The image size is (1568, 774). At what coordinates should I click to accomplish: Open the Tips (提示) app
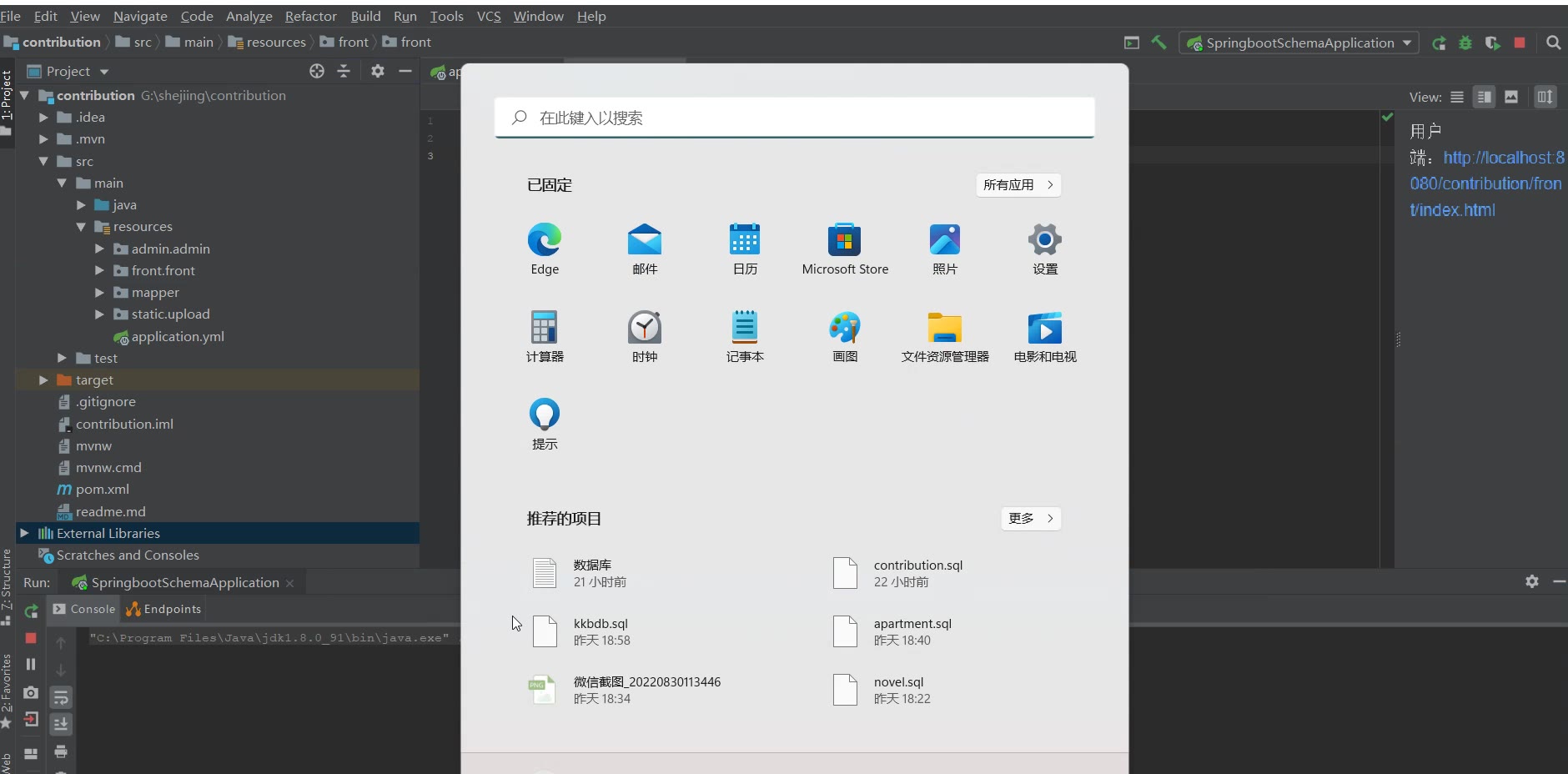pos(545,424)
